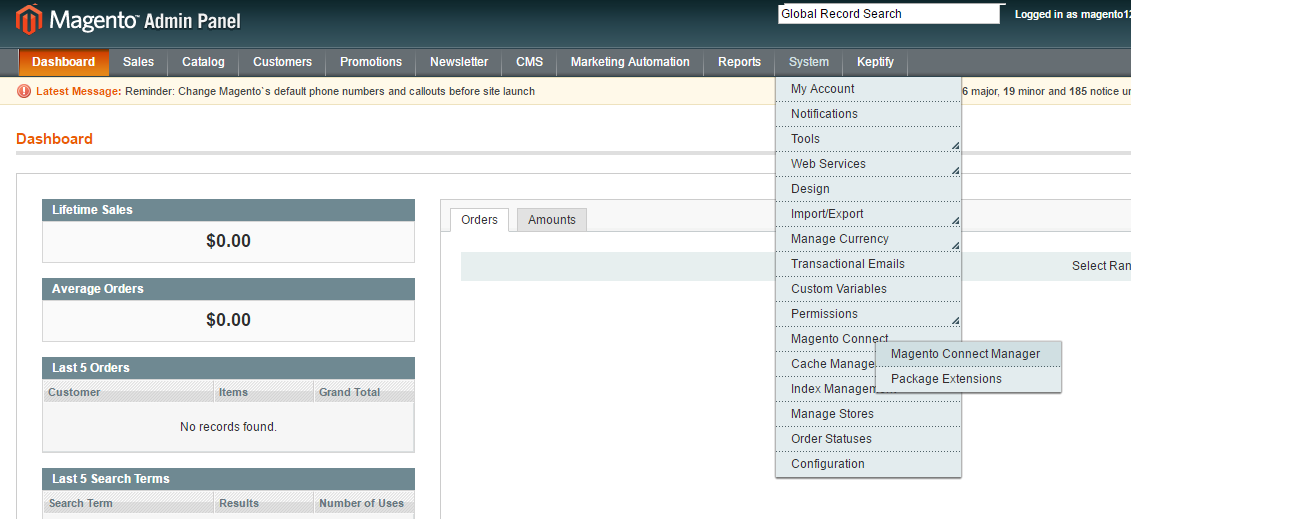Screen dimensions: 1305x519
Task: Click the Number of Uses header
Action: (x=364, y=503)
